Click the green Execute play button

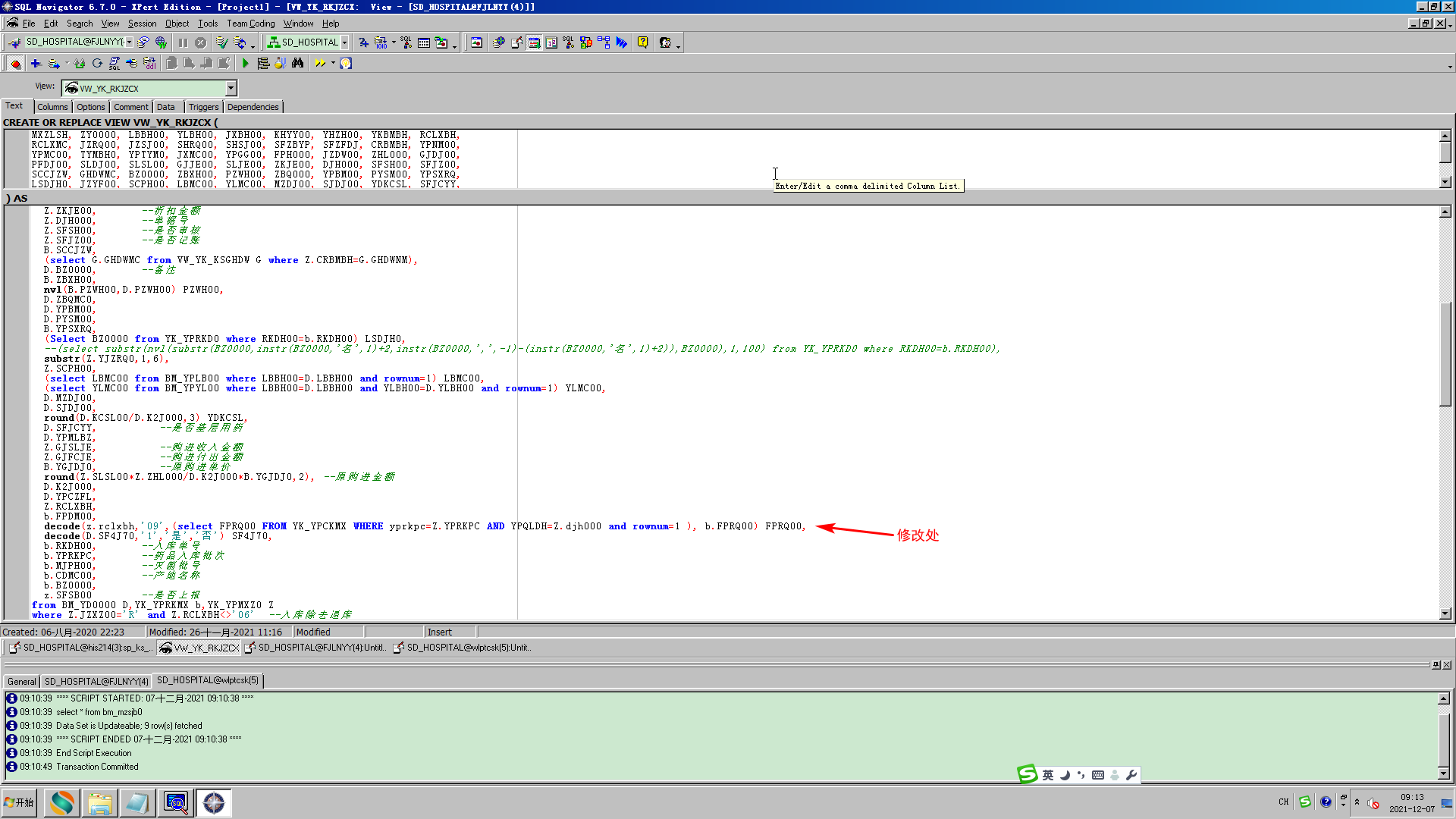pos(245,64)
